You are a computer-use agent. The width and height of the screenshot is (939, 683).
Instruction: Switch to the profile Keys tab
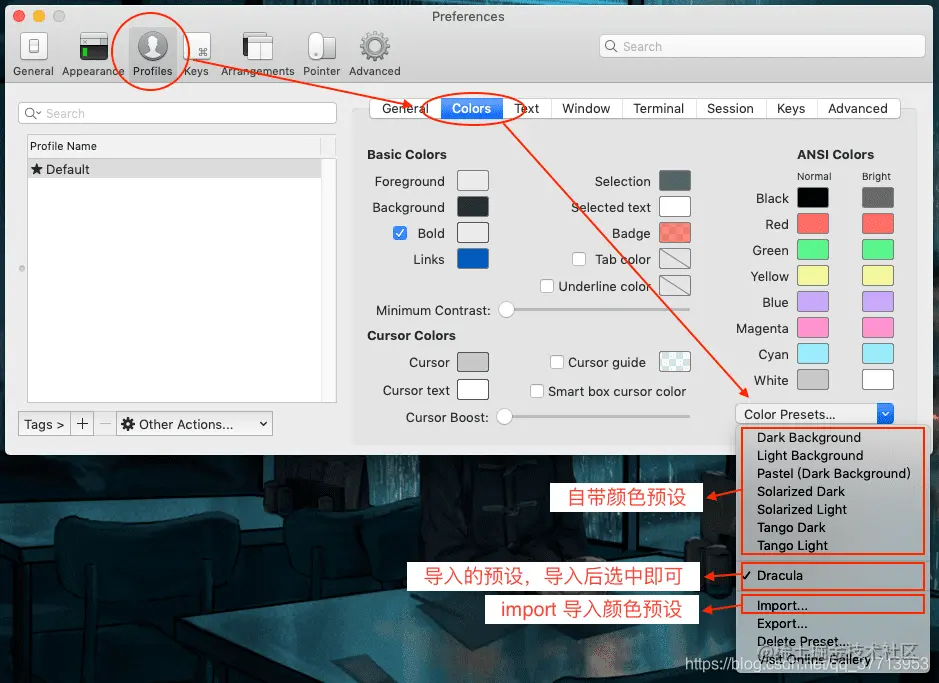point(791,108)
